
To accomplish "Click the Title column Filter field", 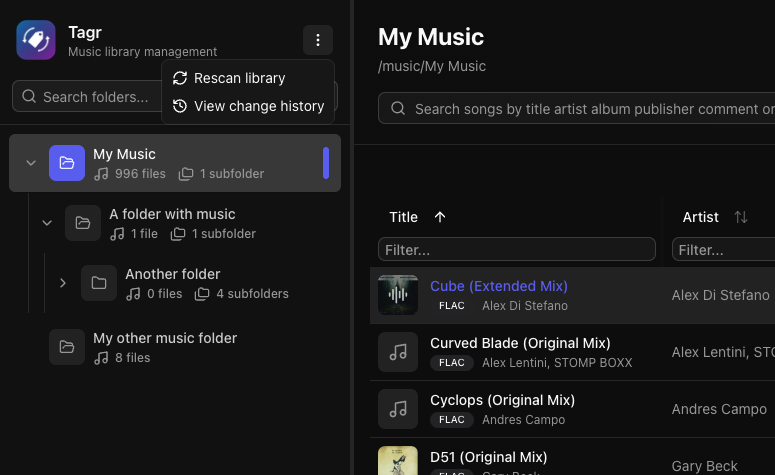I will point(516,249).
